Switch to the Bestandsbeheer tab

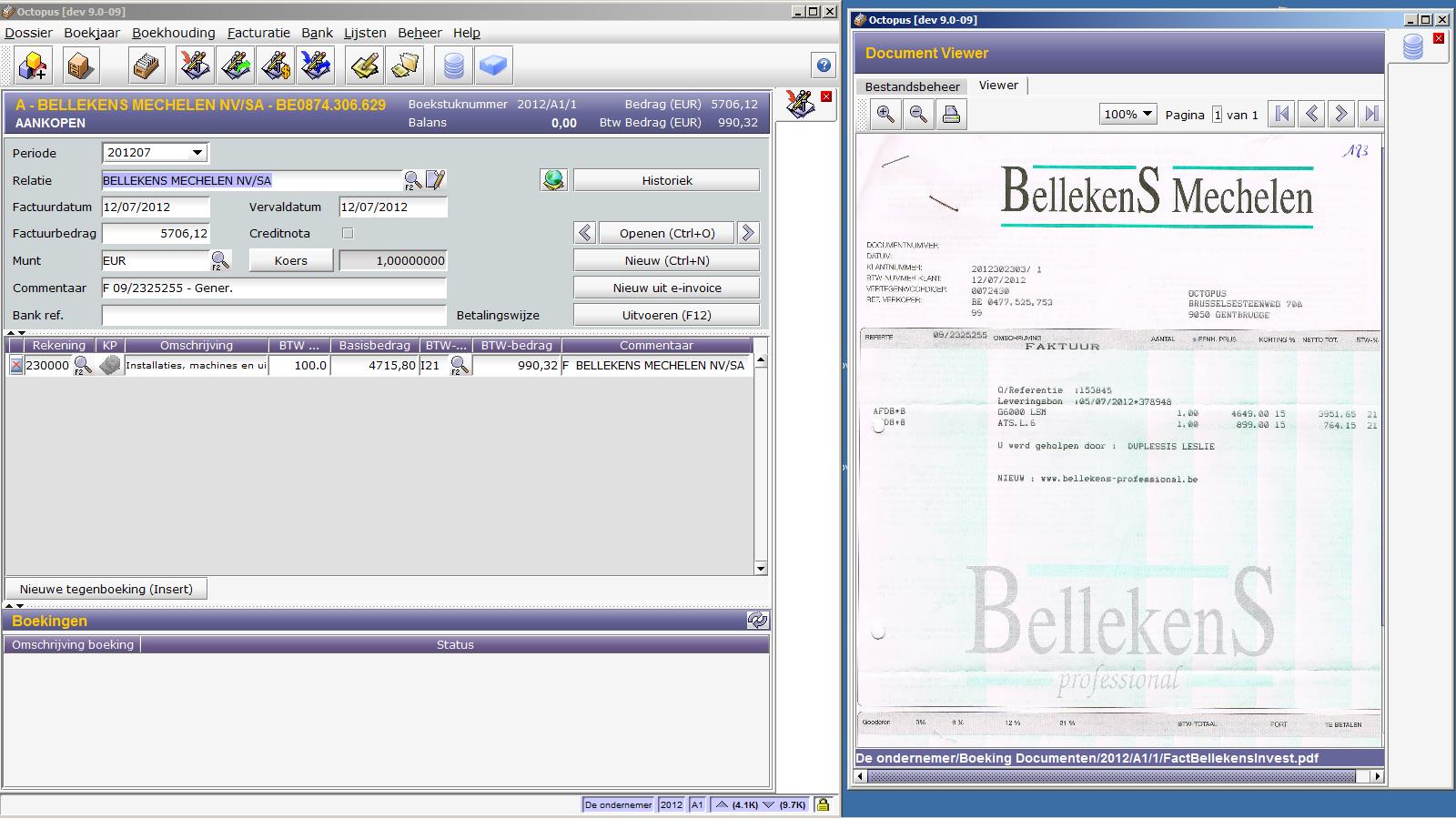pyautogui.click(x=912, y=86)
